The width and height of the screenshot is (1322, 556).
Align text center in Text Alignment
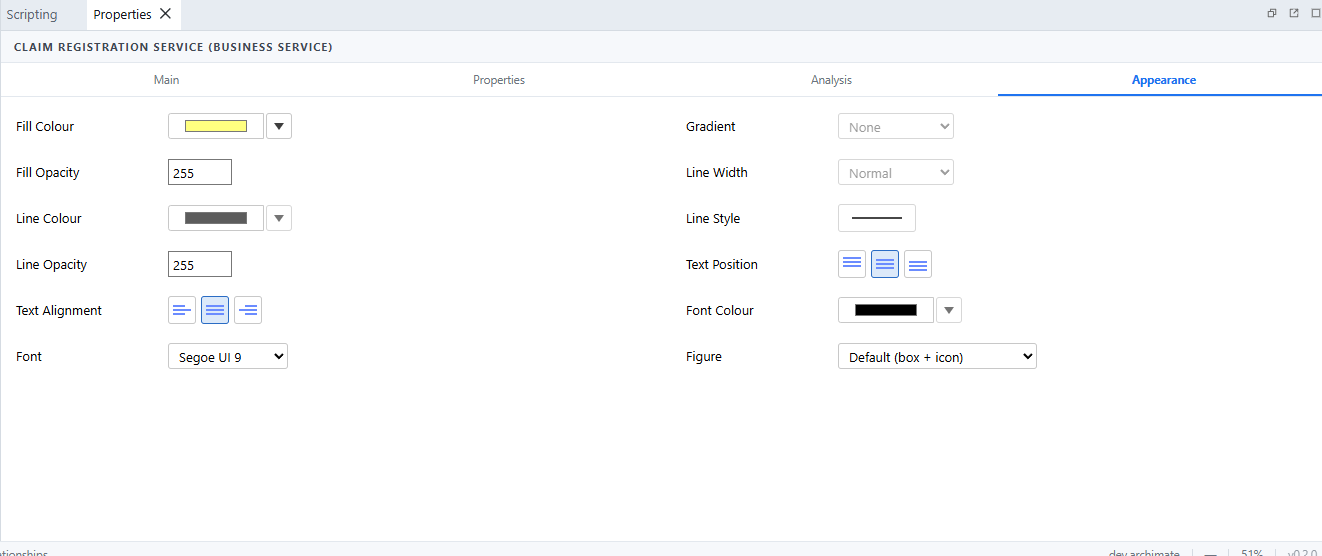click(215, 310)
